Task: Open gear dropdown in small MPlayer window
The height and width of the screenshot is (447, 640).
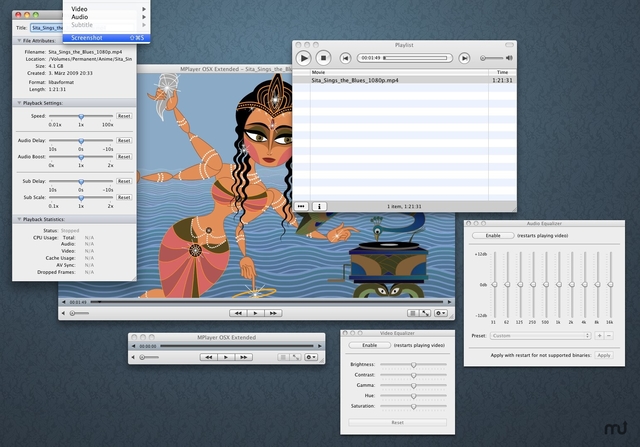Action: (311, 357)
